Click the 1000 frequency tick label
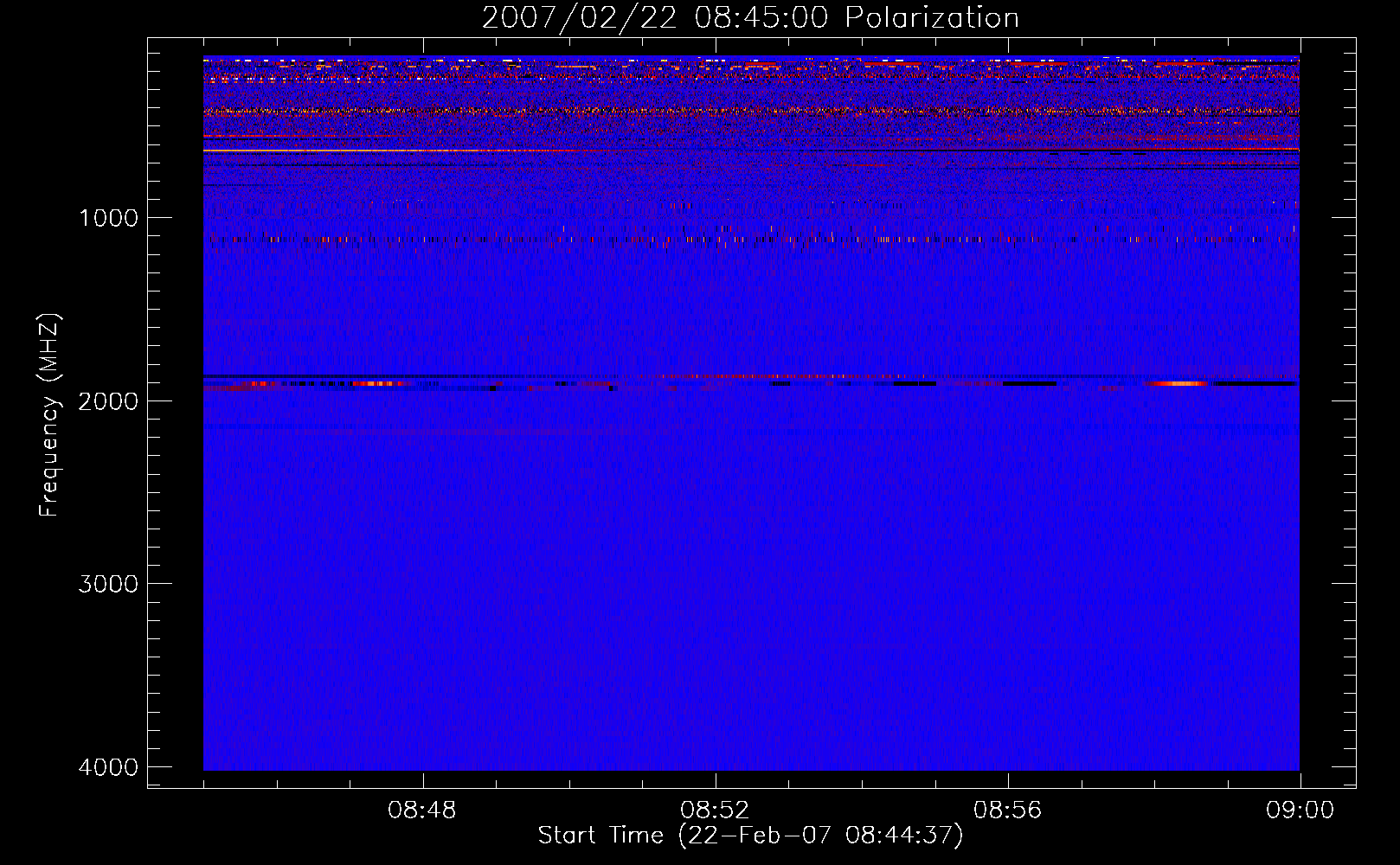Image resolution: width=1400 pixels, height=865 pixels. pyautogui.click(x=108, y=217)
